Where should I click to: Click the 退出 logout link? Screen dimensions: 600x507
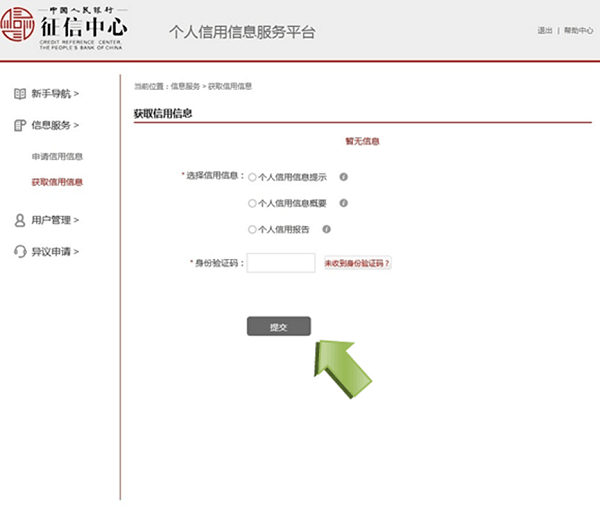[x=545, y=31]
